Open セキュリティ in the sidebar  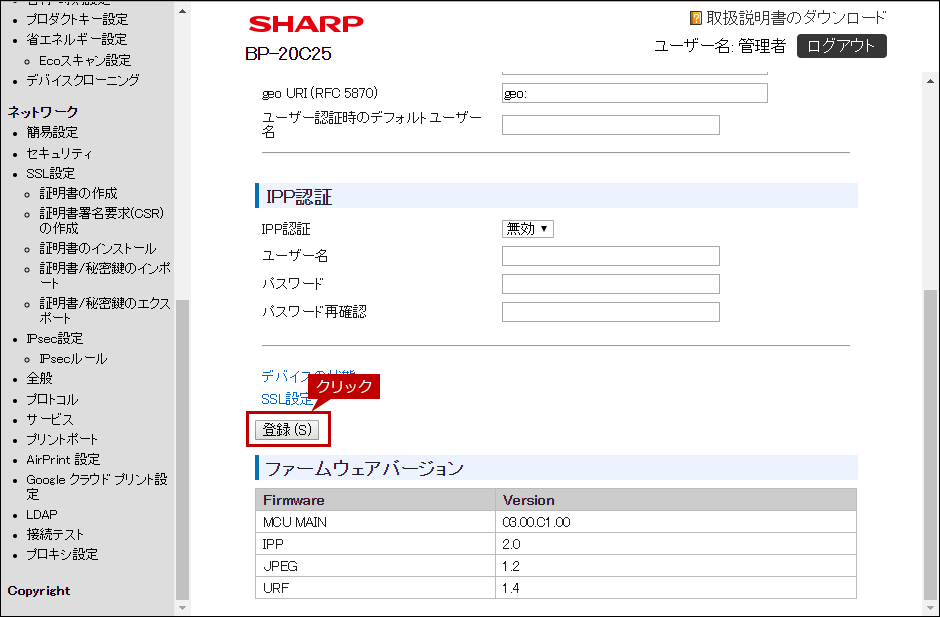click(x=59, y=154)
